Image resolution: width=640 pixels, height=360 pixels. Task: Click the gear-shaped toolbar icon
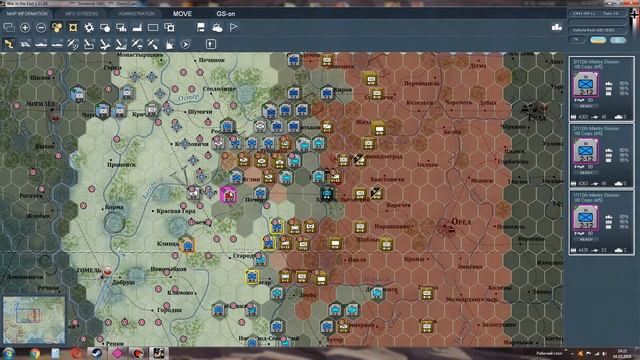click(x=89, y=27)
